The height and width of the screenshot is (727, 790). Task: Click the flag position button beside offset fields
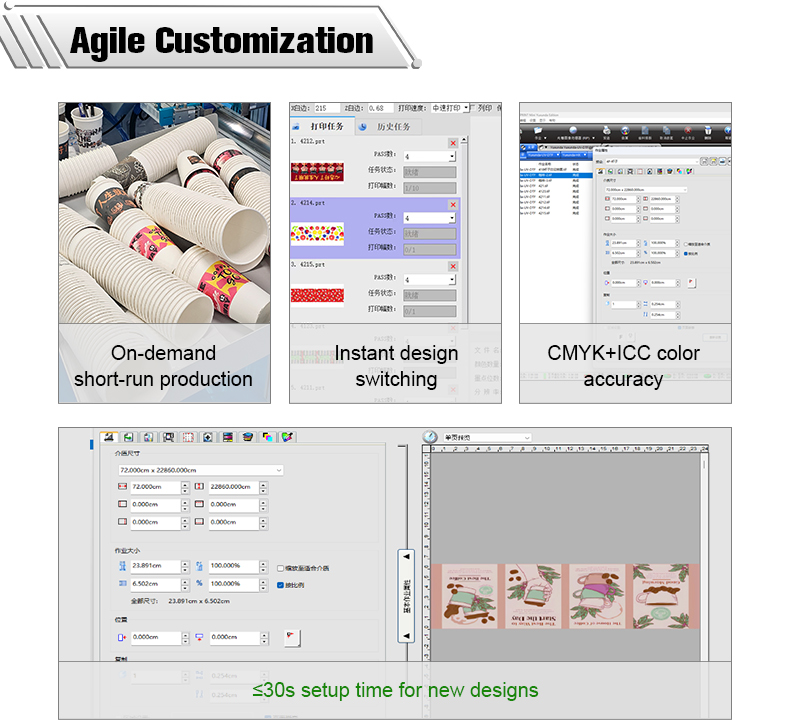click(x=291, y=637)
